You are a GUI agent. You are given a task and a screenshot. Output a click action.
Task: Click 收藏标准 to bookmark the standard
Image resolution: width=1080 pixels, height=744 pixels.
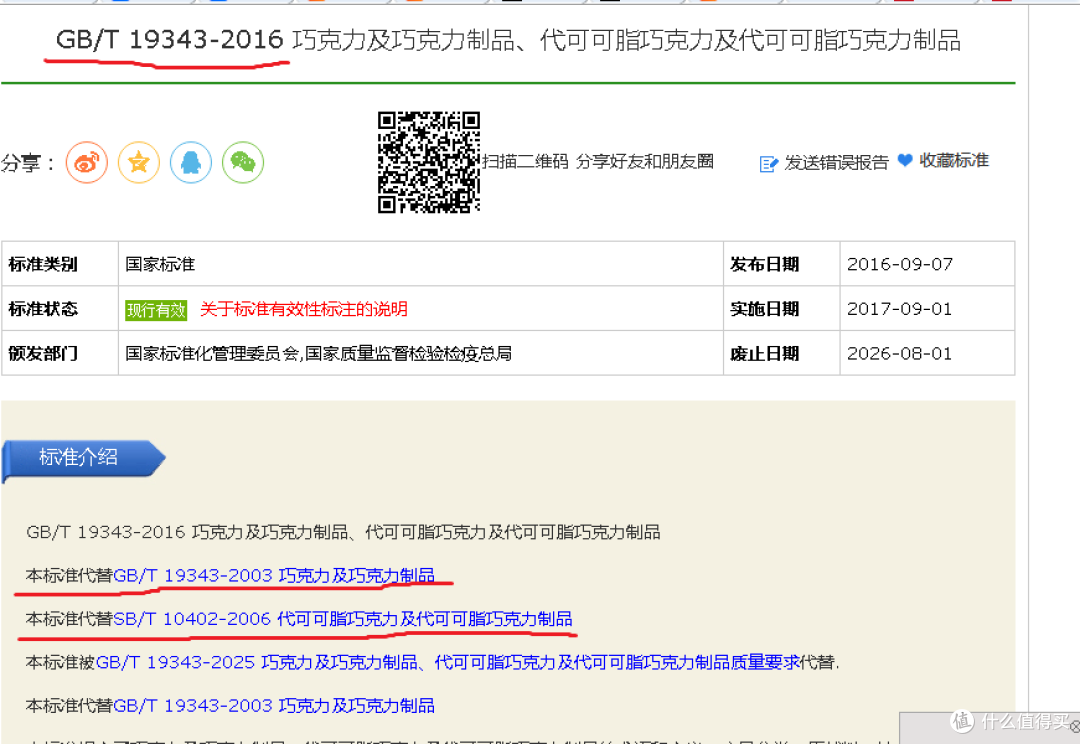coord(954,161)
